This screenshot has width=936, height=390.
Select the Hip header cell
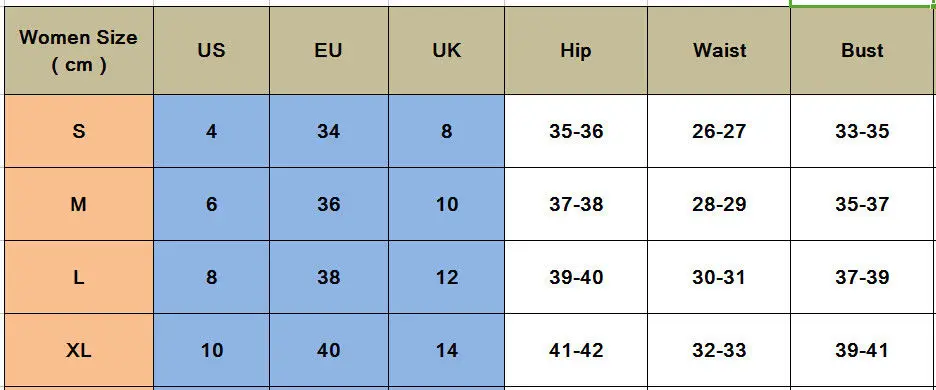(x=576, y=51)
